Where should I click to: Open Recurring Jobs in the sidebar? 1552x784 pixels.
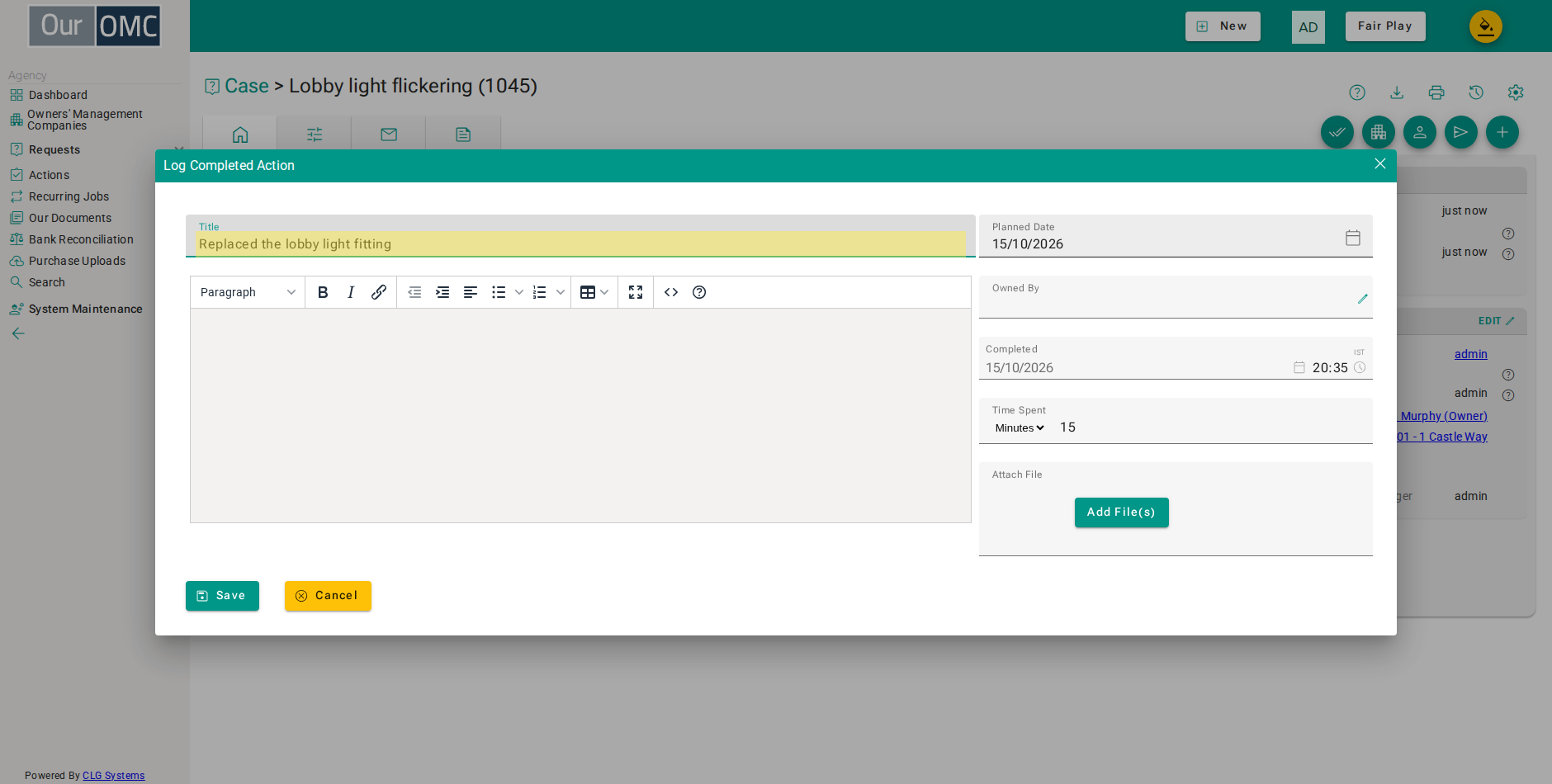tap(69, 196)
